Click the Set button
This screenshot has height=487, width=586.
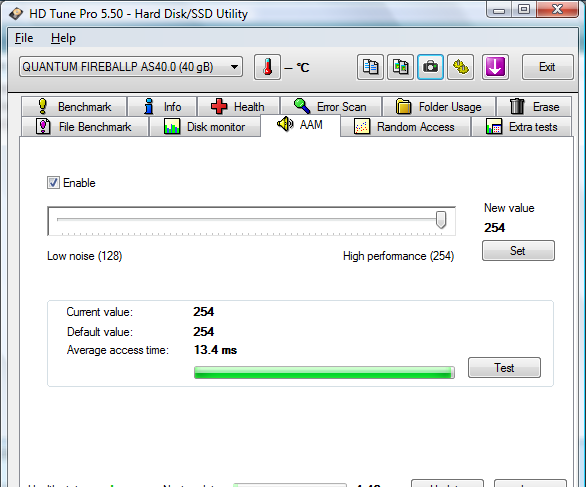pyautogui.click(x=518, y=250)
